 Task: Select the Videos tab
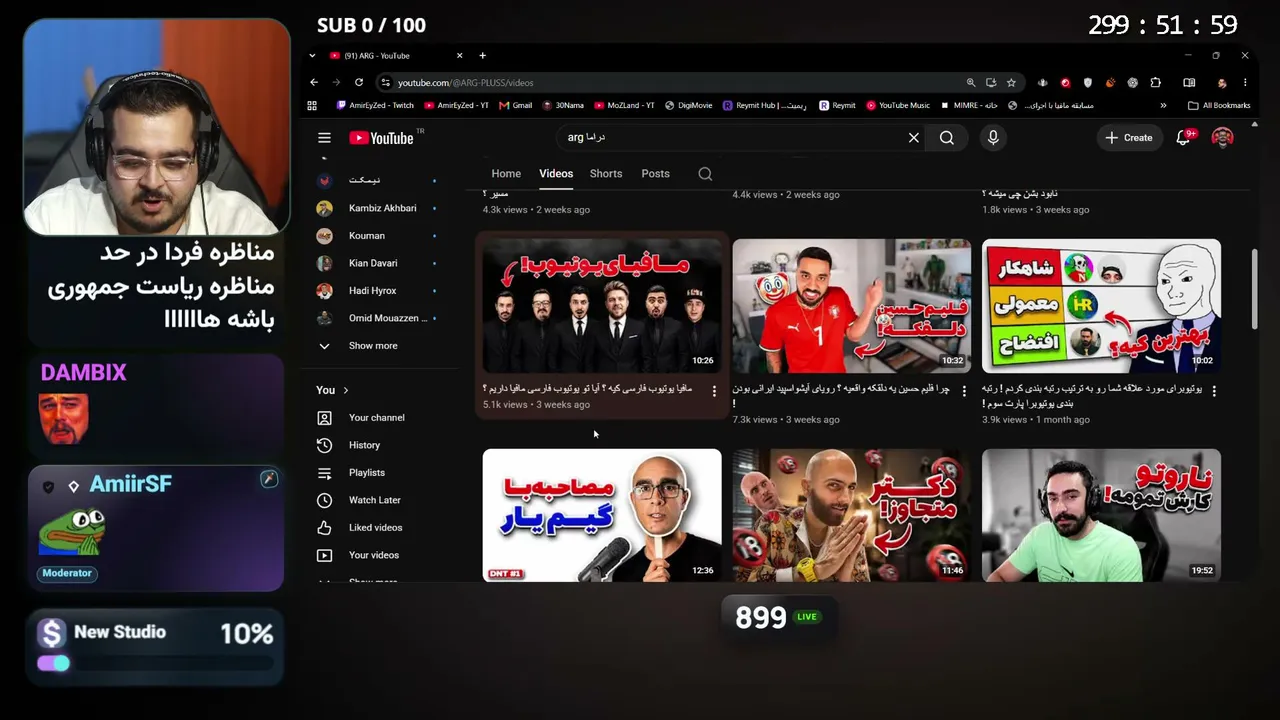(x=556, y=174)
